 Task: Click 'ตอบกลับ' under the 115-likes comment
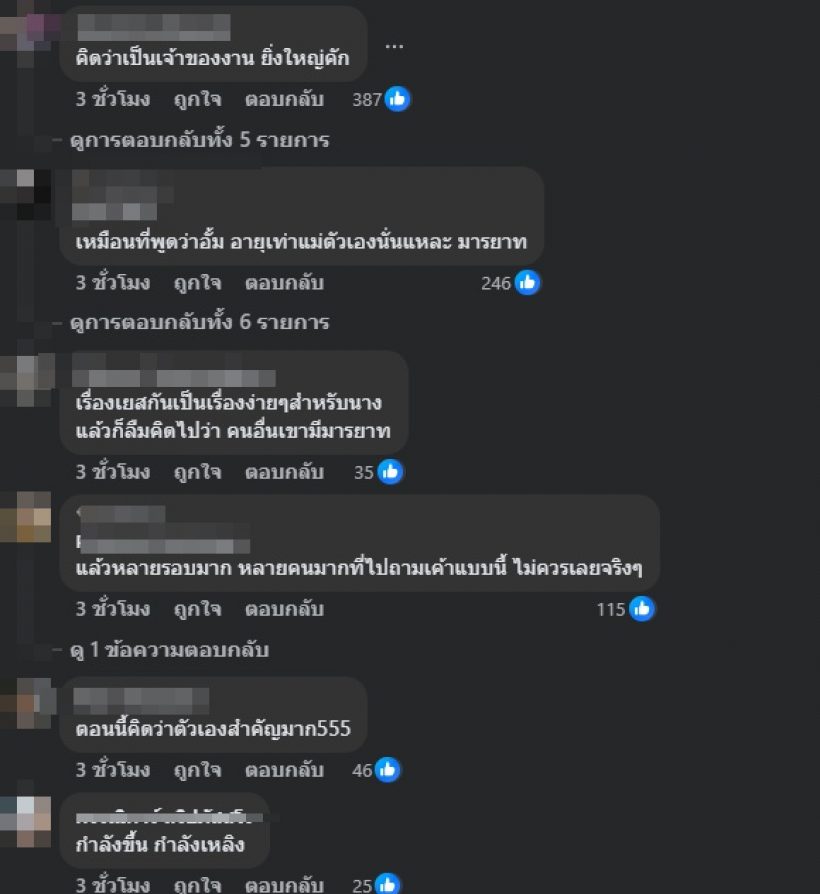point(285,609)
